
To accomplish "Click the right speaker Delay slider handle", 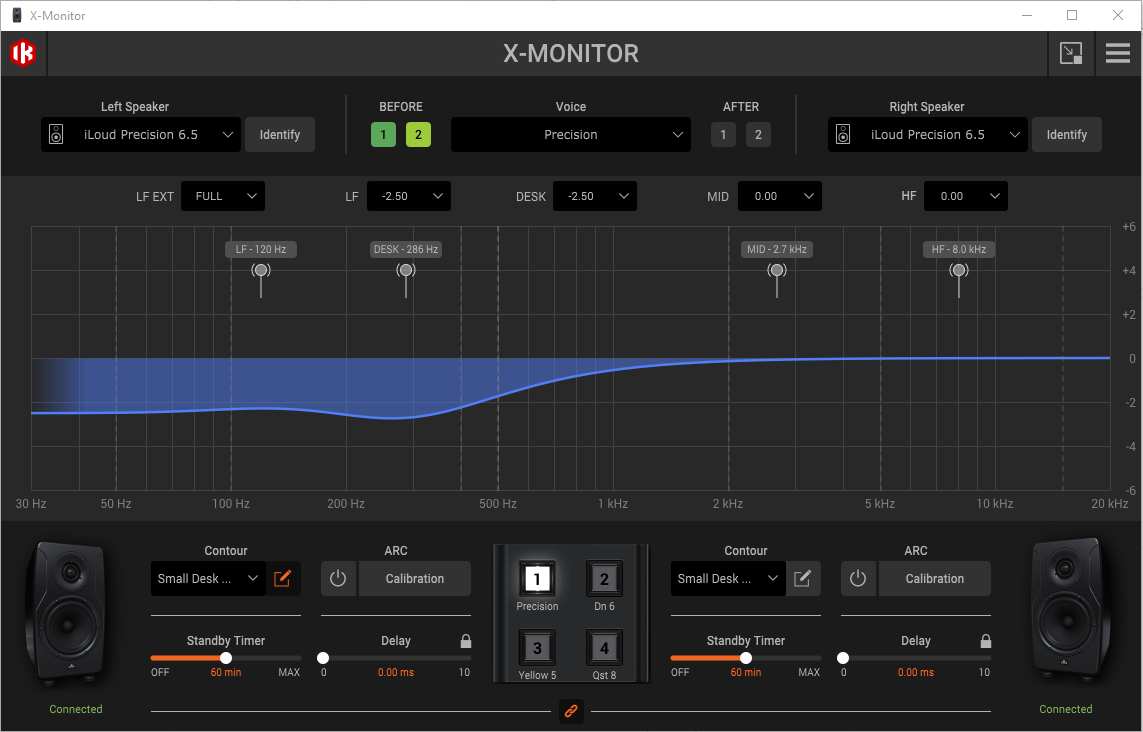I will (843, 658).
